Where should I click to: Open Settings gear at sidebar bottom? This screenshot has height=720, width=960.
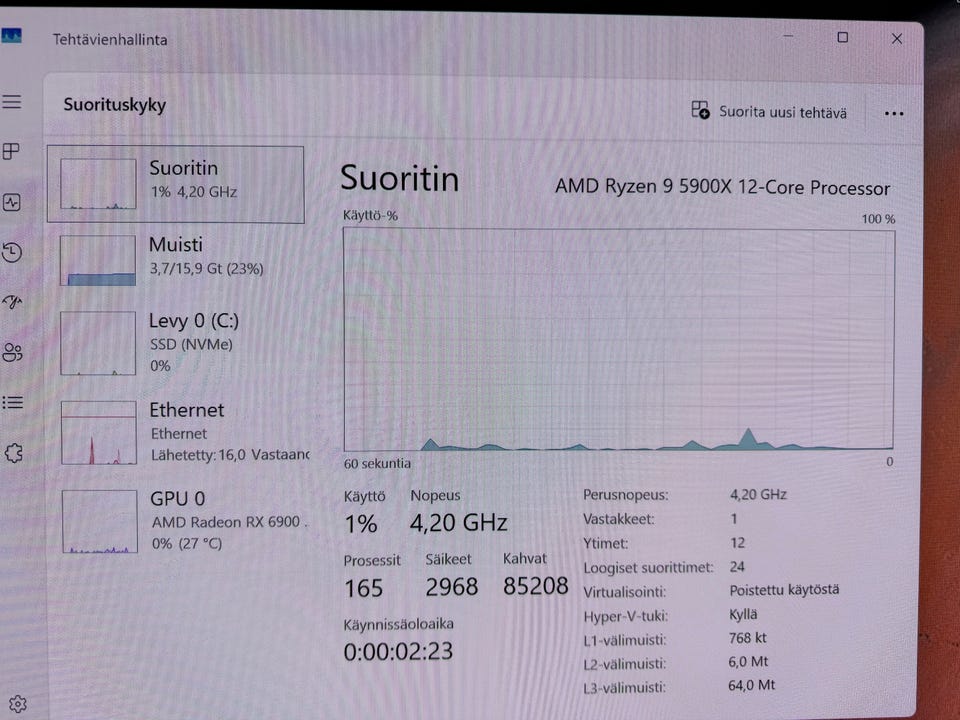coord(18,704)
